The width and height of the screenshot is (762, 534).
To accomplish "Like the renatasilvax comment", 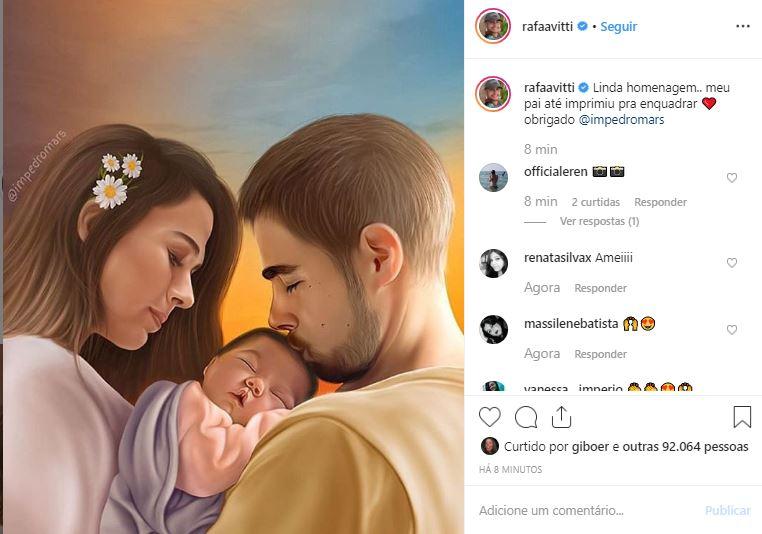I will pyautogui.click(x=732, y=263).
